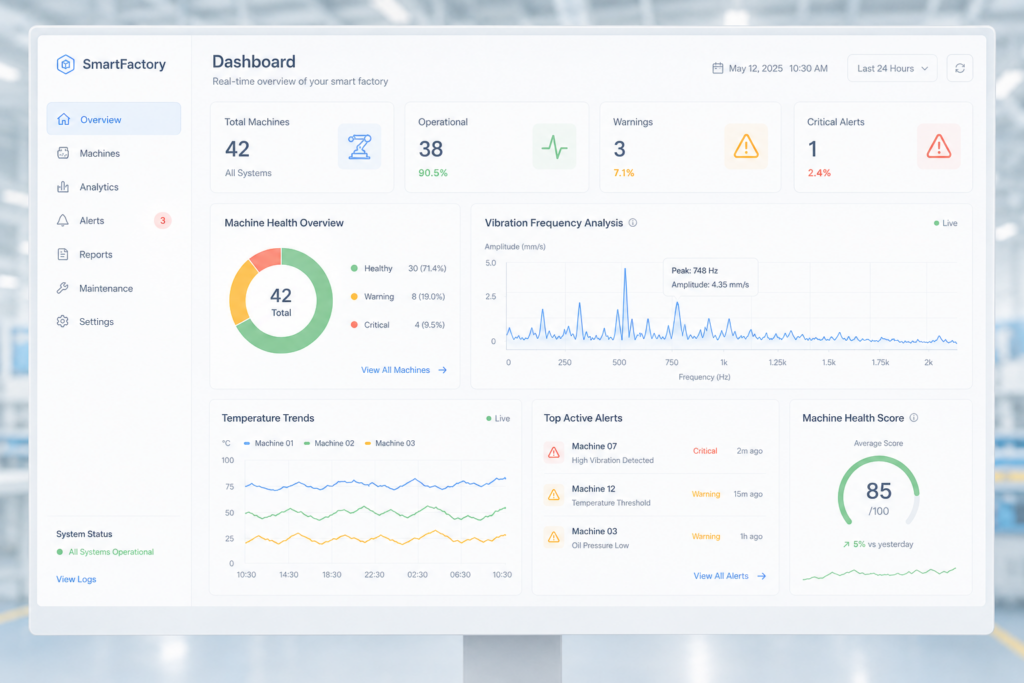The height and width of the screenshot is (683, 1024).
Task: Click the Alerts bell icon
Action: click(x=63, y=221)
